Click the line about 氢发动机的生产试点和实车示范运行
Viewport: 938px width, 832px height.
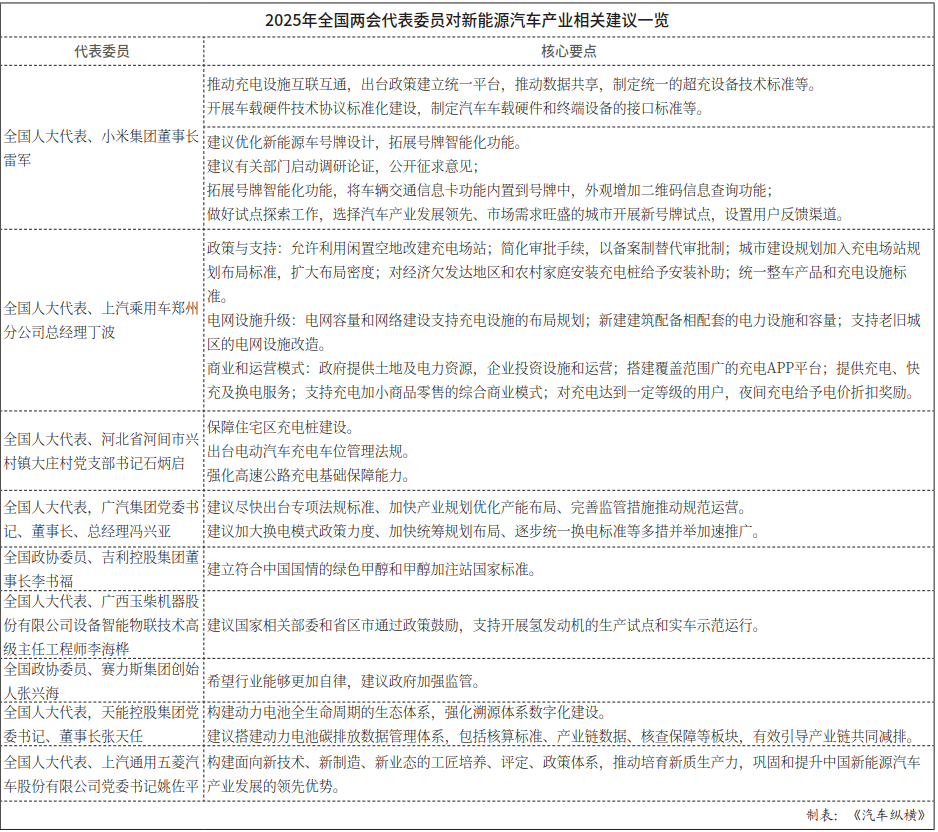tap(484, 625)
